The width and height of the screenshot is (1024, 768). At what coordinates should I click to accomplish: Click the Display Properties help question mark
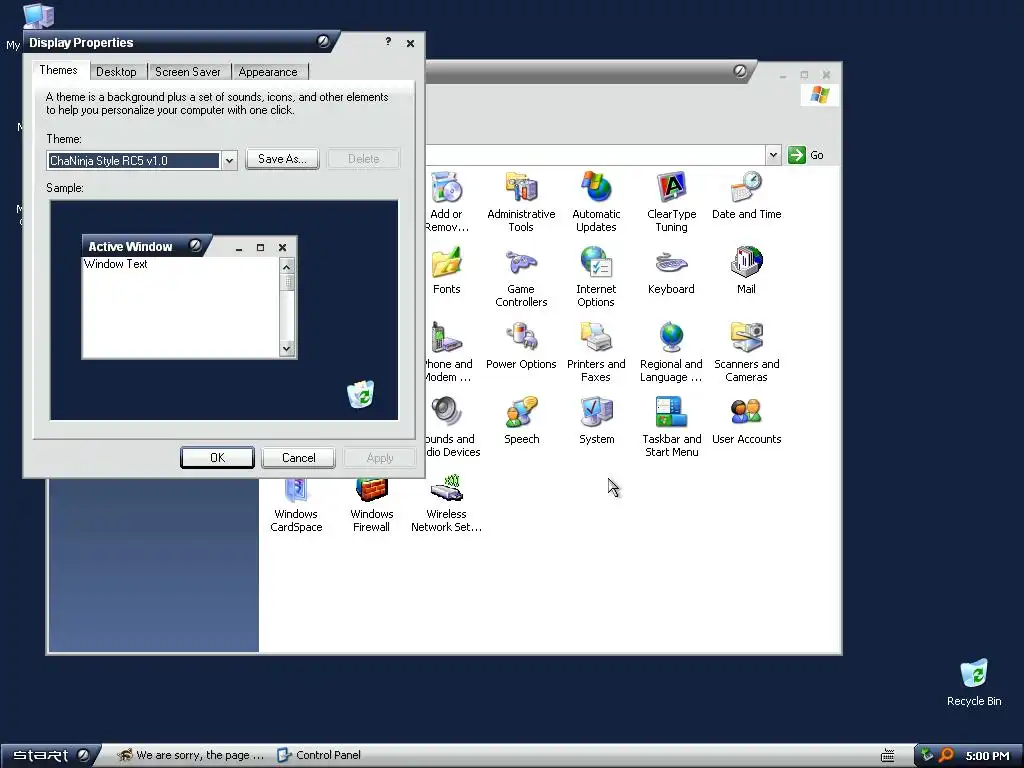pos(388,42)
